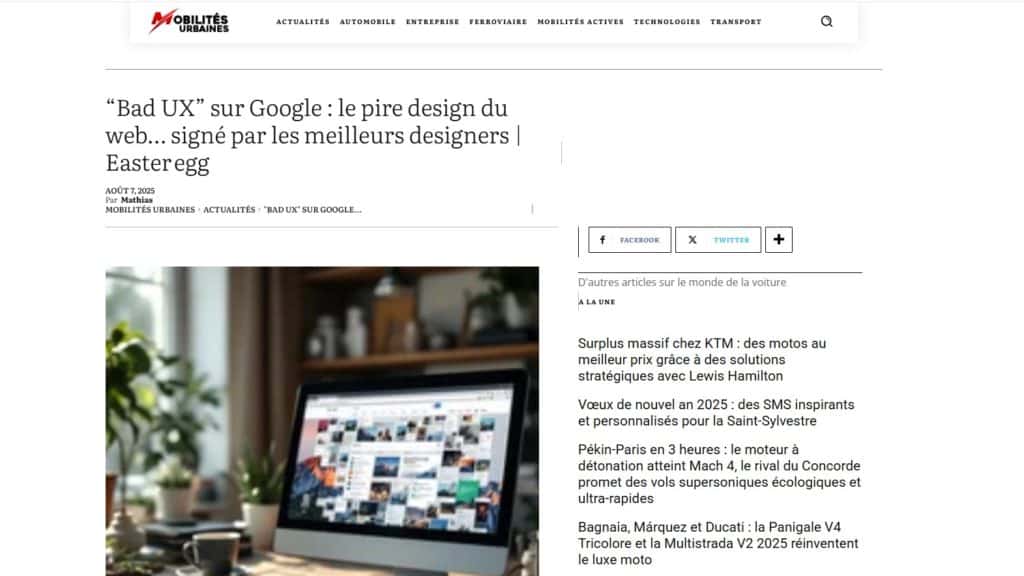The height and width of the screenshot is (576, 1024).
Task: Open Mobilités Actives section
Action: (x=581, y=22)
